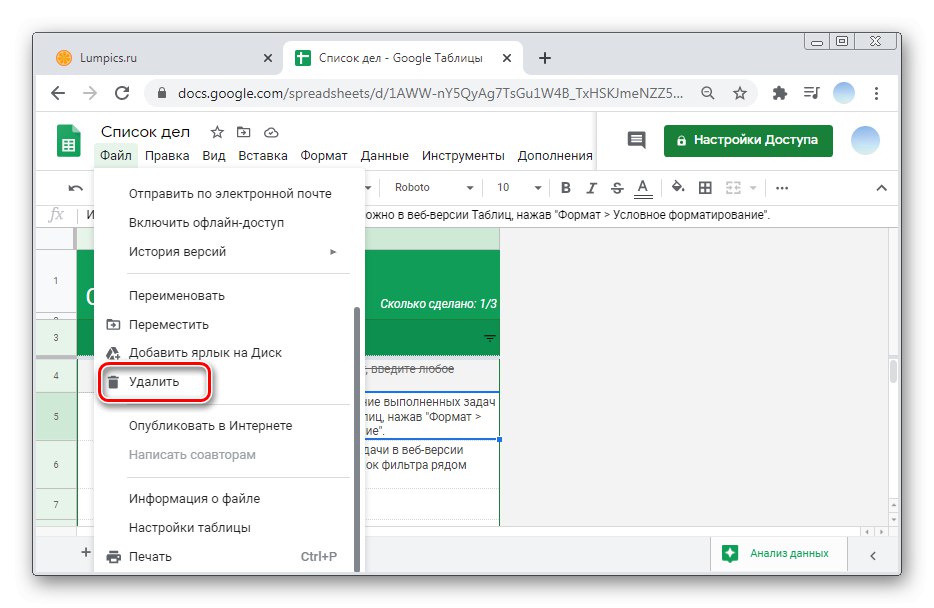Open the Данные menu
The width and height of the screenshot is (934, 608).
pyautogui.click(x=384, y=155)
